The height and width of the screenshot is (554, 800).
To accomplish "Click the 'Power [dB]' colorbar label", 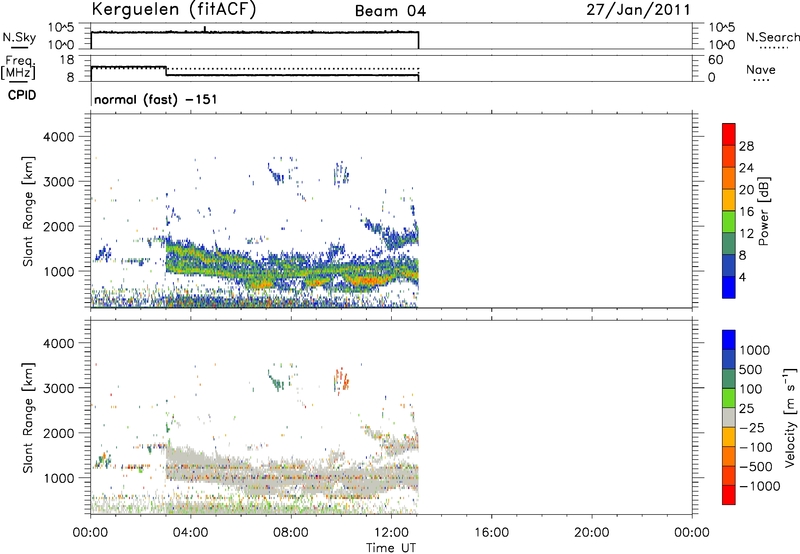I will tap(763, 211).
